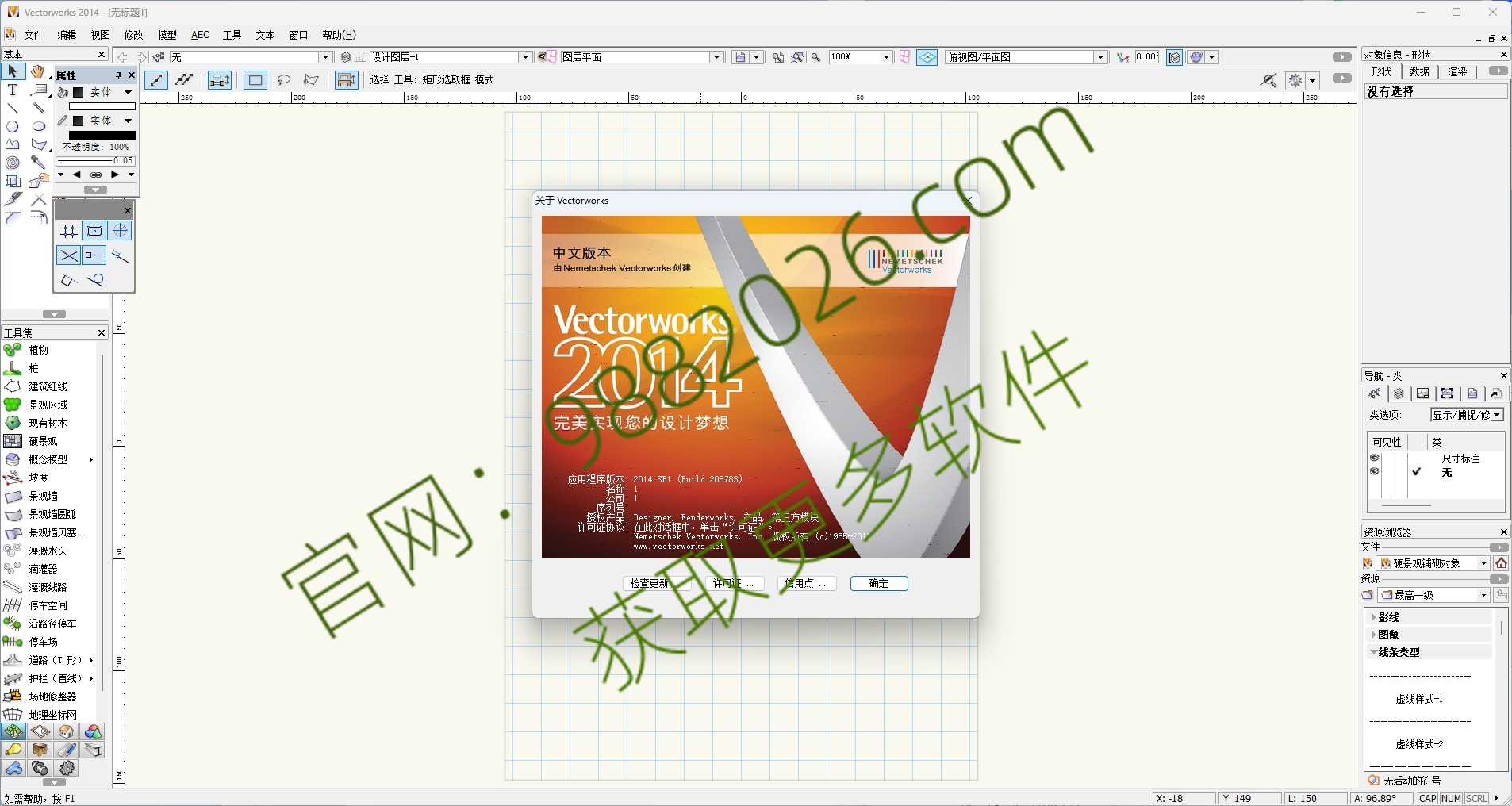
Task: Select the Double Line tool
Action: click(38, 108)
